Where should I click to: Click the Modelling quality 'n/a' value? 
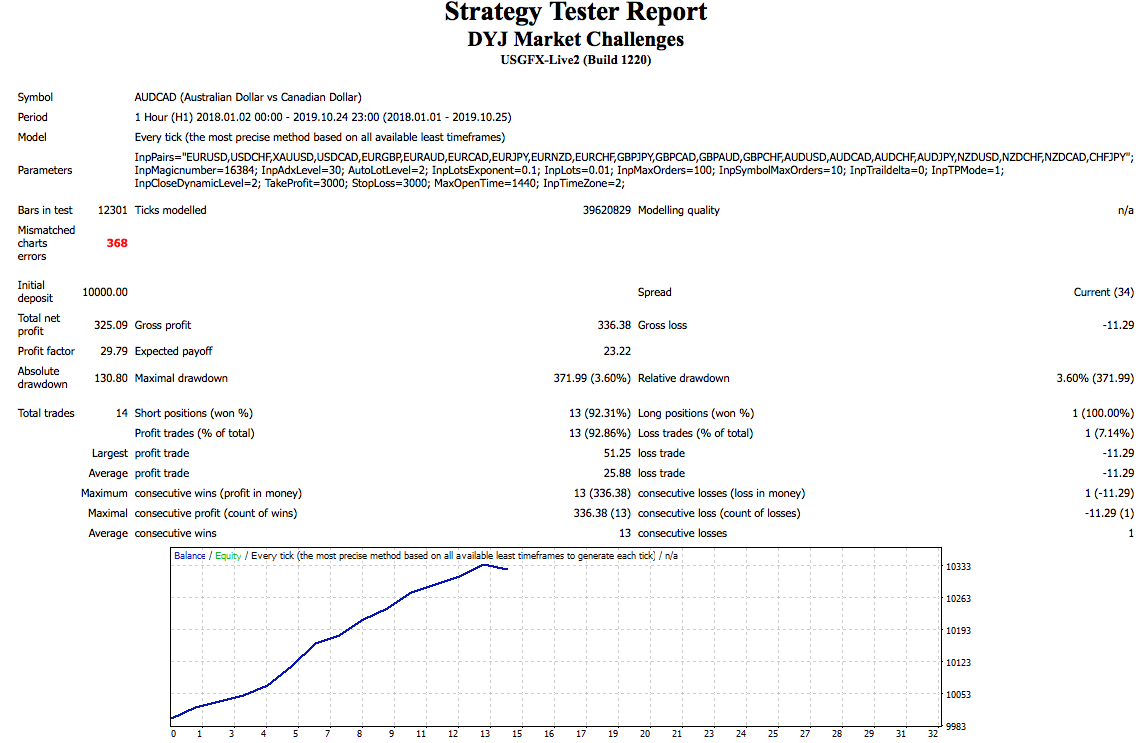coord(1126,210)
